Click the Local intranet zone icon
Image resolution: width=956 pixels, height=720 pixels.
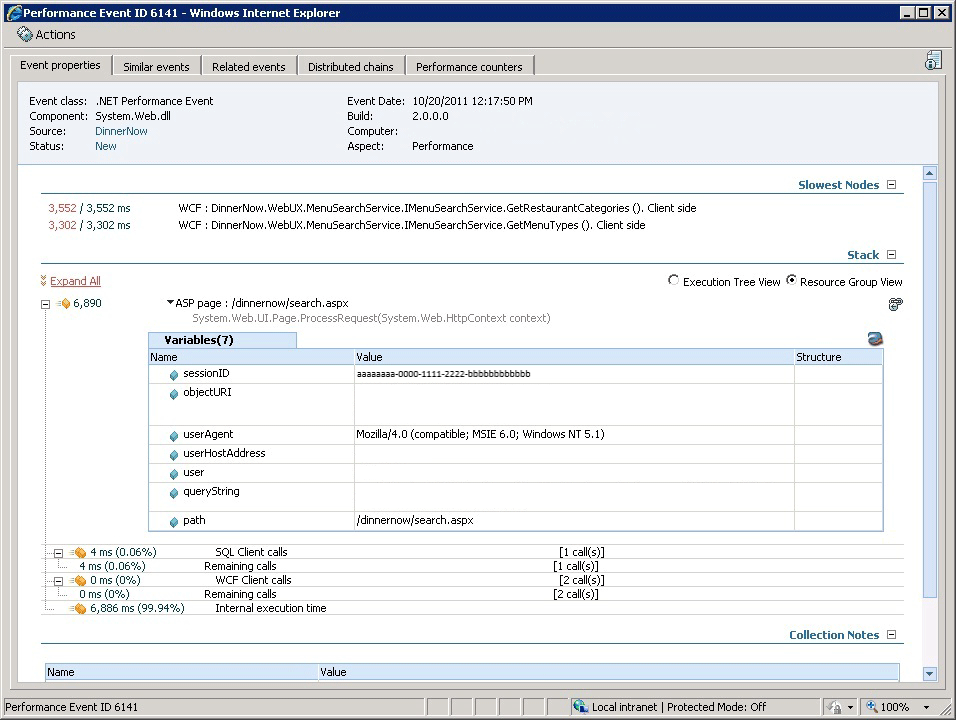[x=580, y=707]
